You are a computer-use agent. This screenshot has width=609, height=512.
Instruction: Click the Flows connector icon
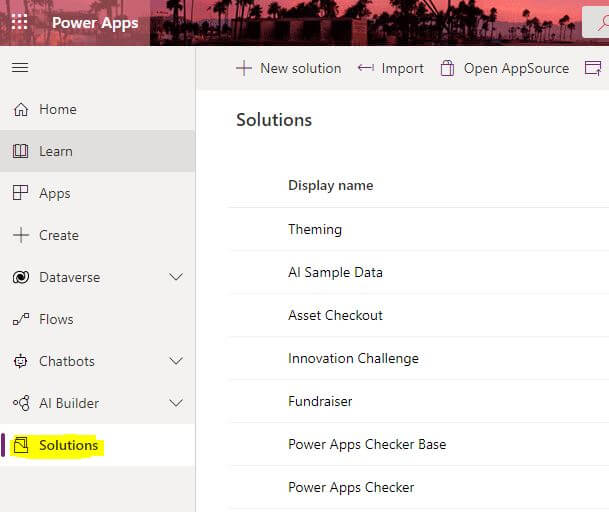pos(21,319)
